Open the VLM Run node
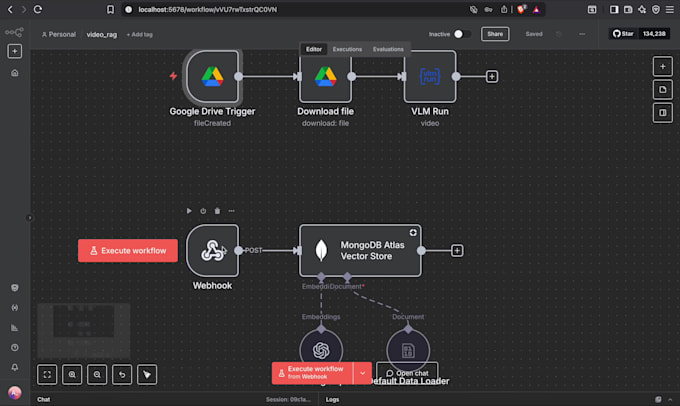The height and width of the screenshot is (406, 680). [430, 77]
